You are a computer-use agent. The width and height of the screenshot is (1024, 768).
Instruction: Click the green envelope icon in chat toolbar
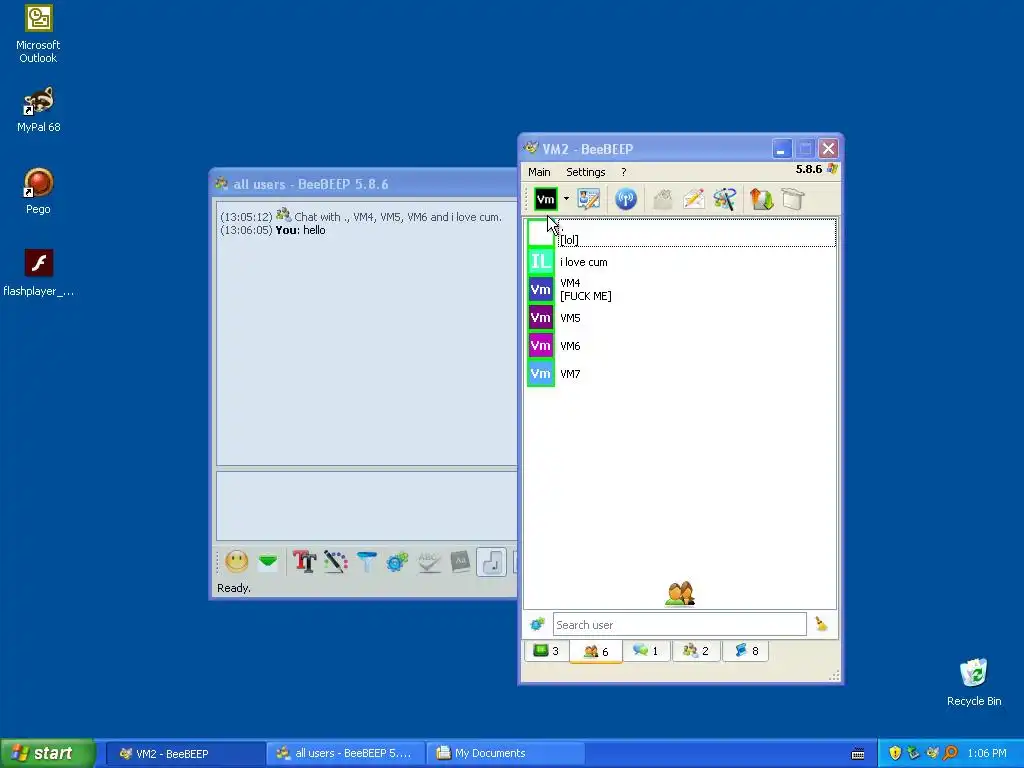click(x=268, y=562)
